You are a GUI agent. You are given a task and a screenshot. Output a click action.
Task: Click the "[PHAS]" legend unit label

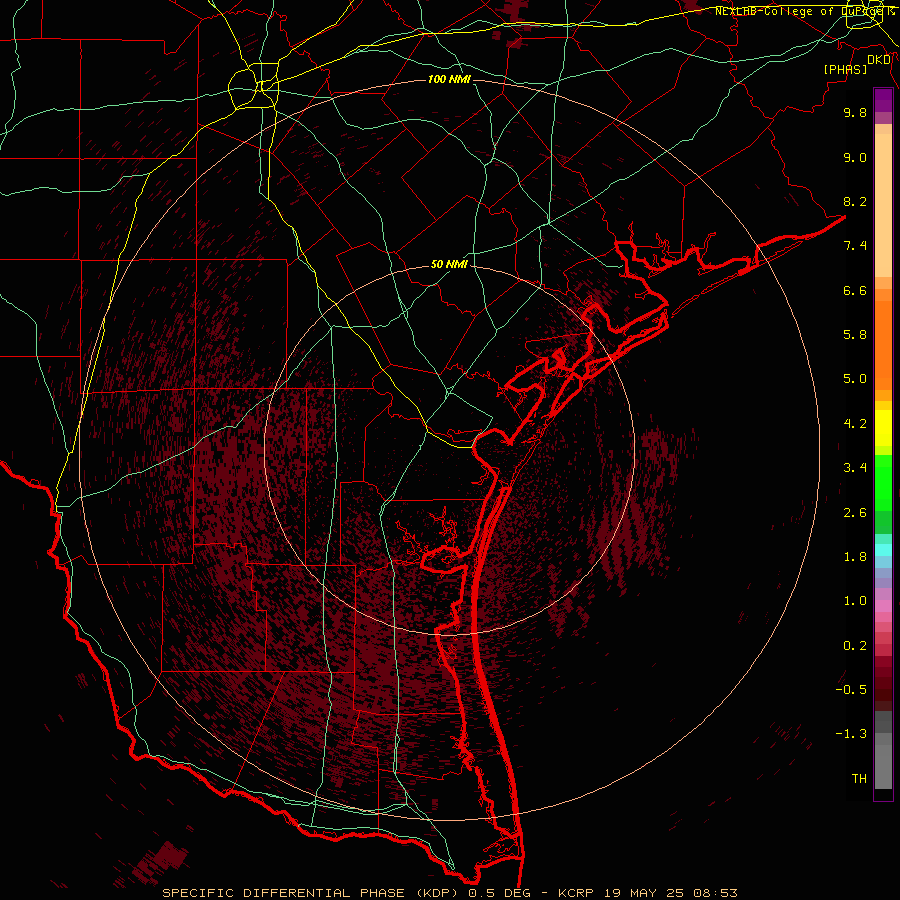click(845, 70)
